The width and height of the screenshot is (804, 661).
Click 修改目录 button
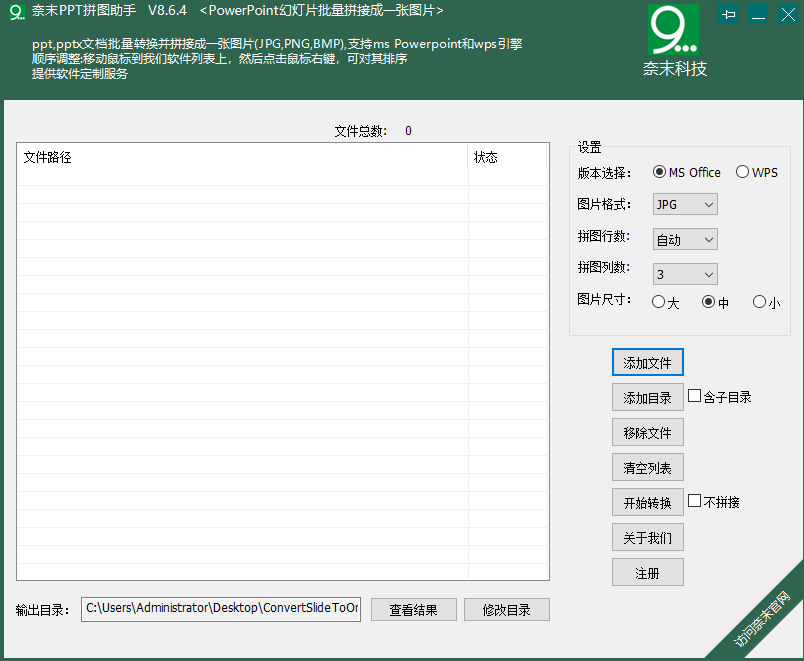507,610
